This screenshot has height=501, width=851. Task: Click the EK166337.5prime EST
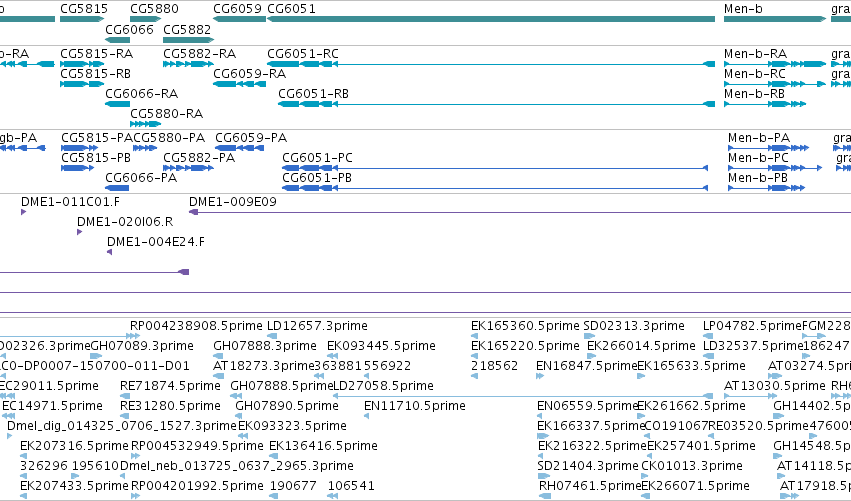(x=543, y=437)
